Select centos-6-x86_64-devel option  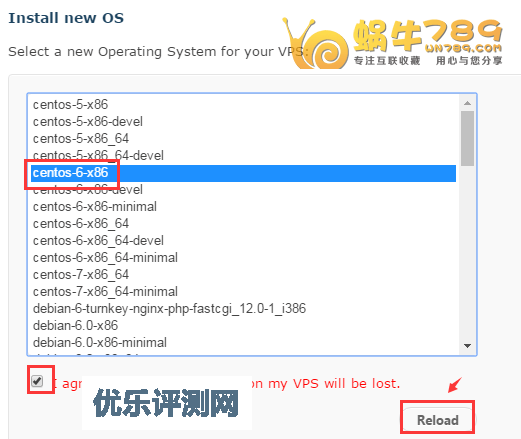[243, 241]
